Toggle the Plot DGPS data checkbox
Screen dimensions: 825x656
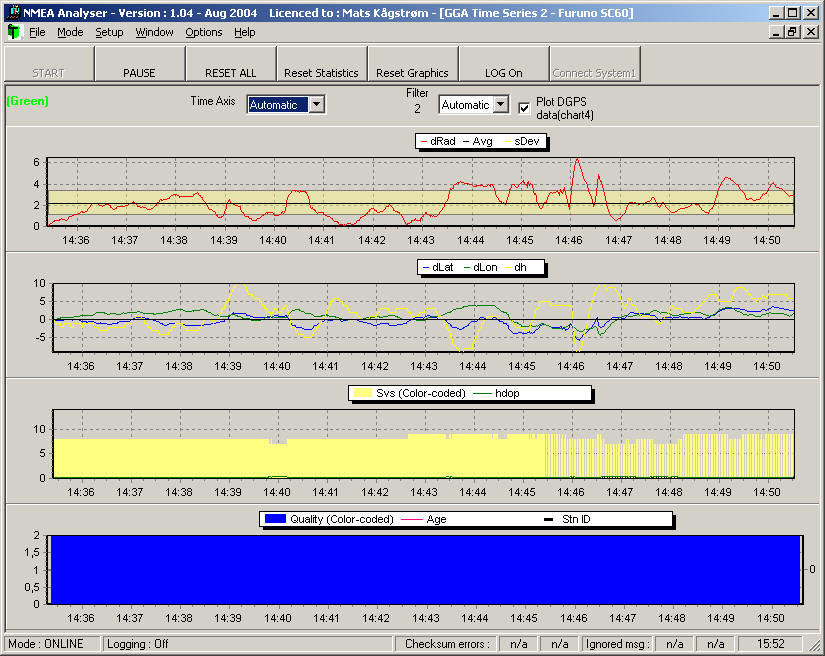[524, 107]
